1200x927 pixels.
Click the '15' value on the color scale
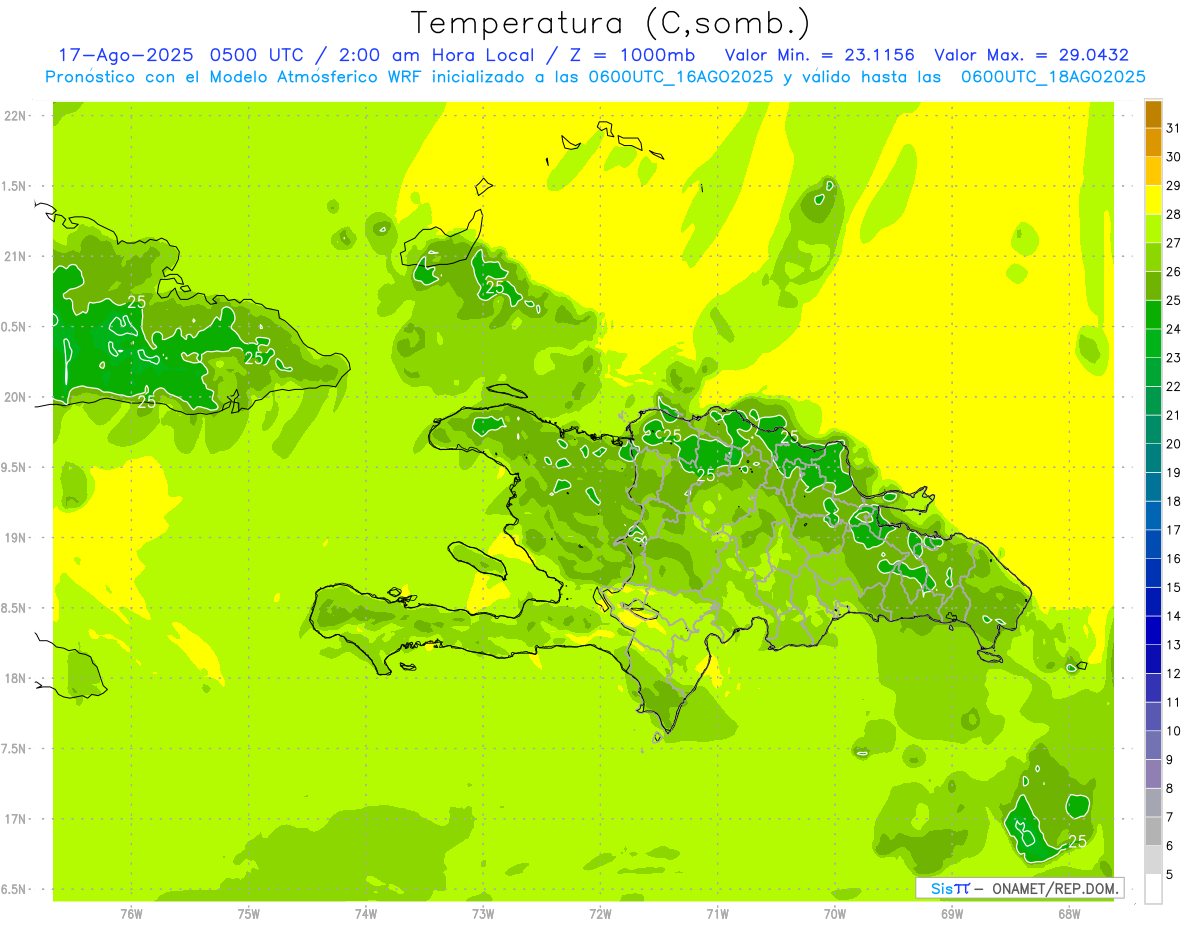point(1174,588)
